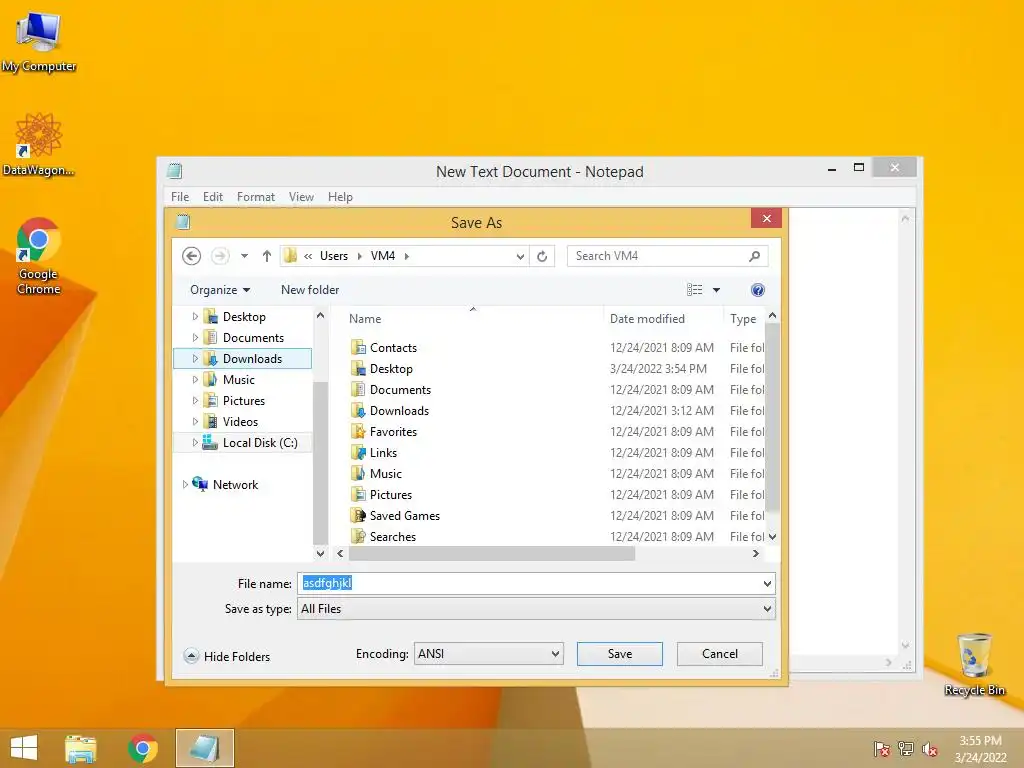Open the Organize dropdown menu
Screen dimensions: 1024x768
pos(220,290)
